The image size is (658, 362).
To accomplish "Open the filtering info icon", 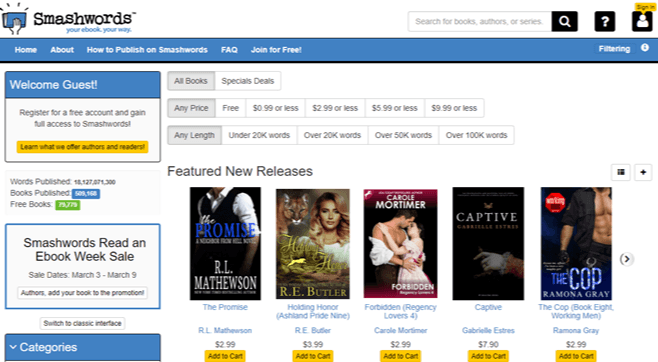I will tap(645, 48).
